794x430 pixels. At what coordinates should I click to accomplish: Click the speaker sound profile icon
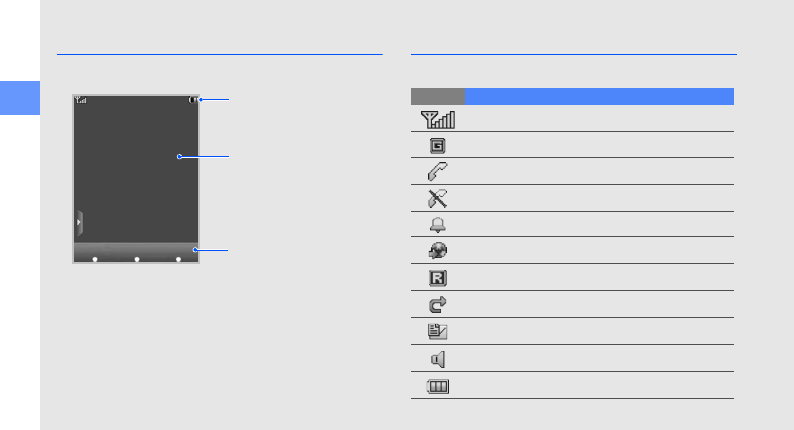click(437, 359)
